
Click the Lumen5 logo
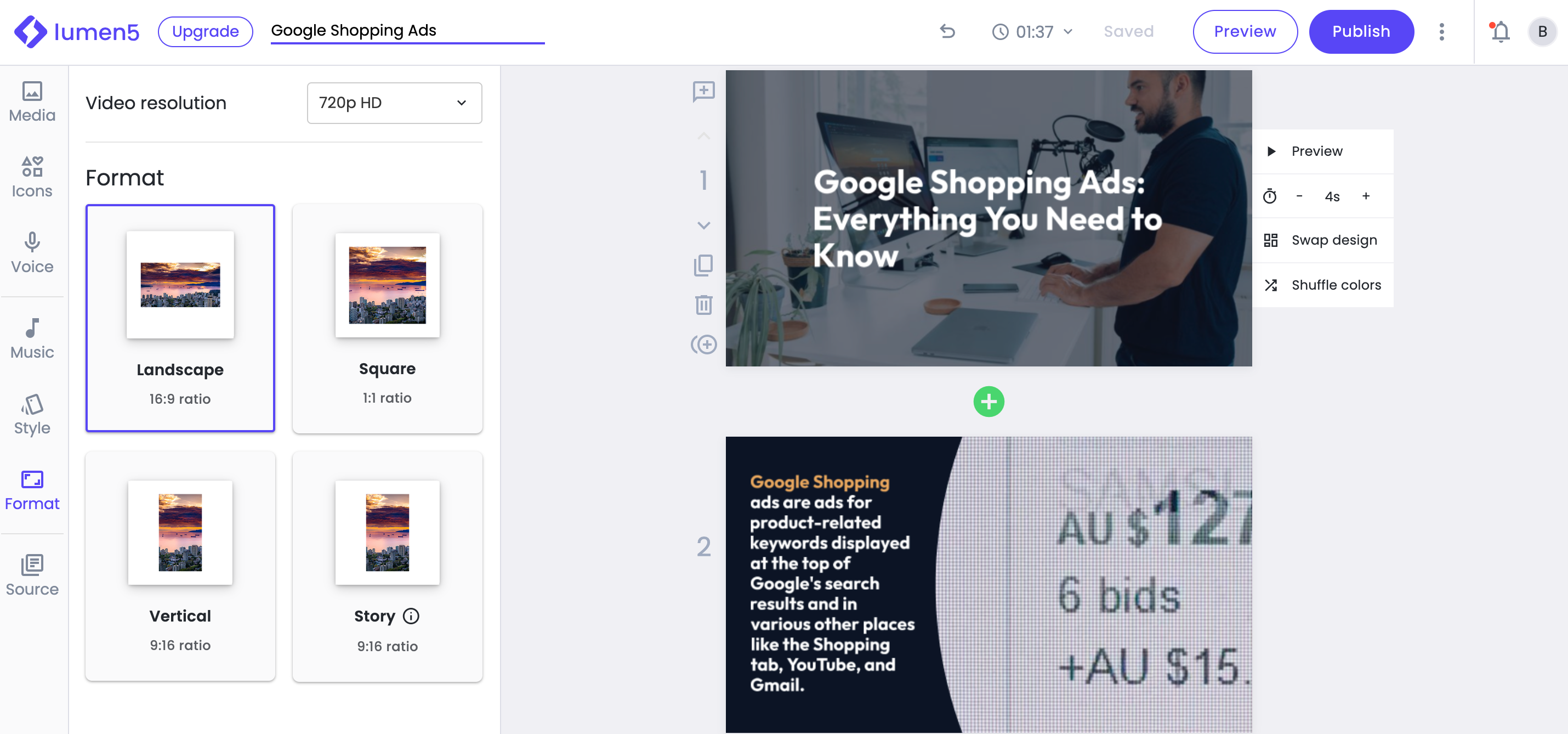(77, 32)
